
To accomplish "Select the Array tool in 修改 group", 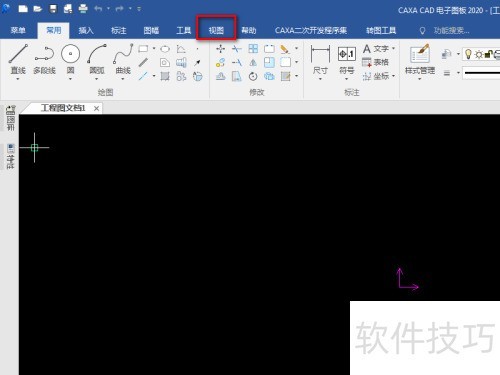I will click(x=253, y=49).
